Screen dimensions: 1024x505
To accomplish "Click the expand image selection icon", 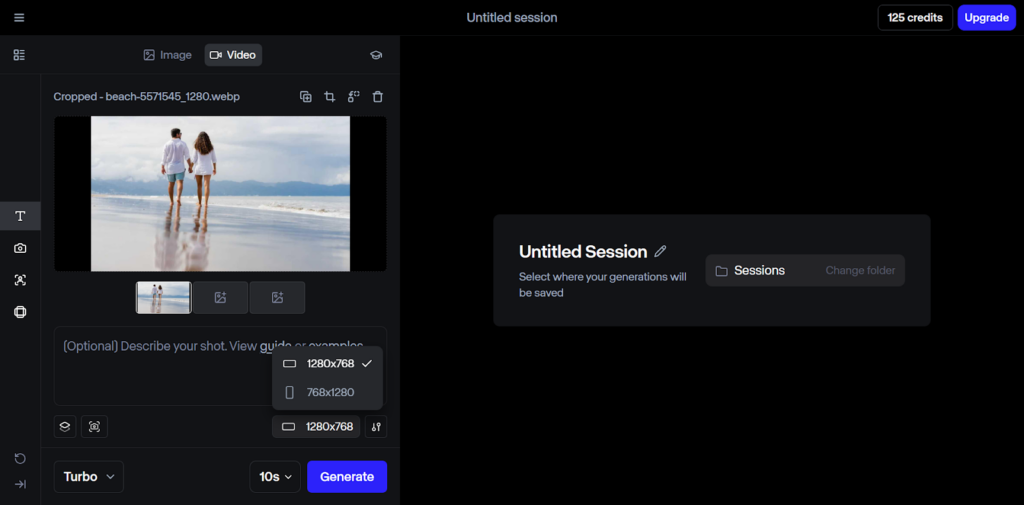I will coord(353,97).
